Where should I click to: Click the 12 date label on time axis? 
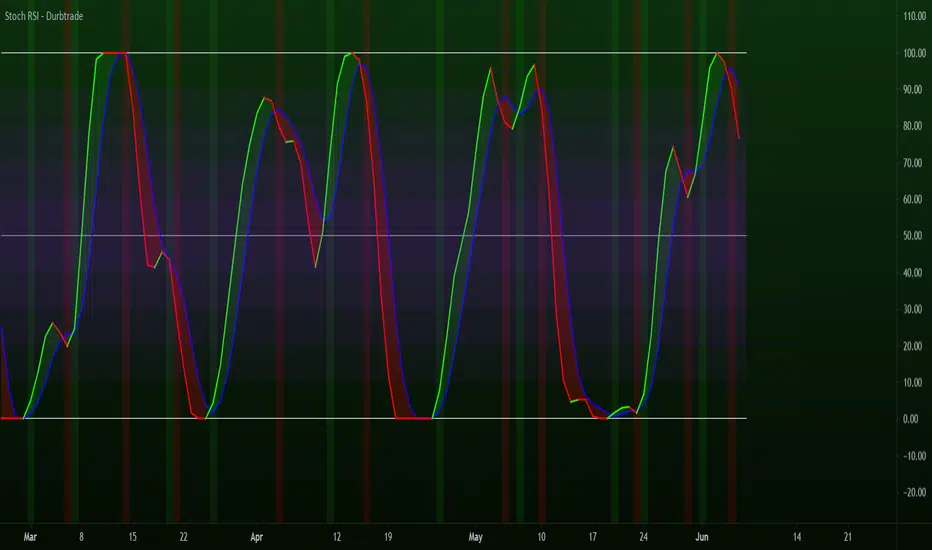tap(336, 537)
